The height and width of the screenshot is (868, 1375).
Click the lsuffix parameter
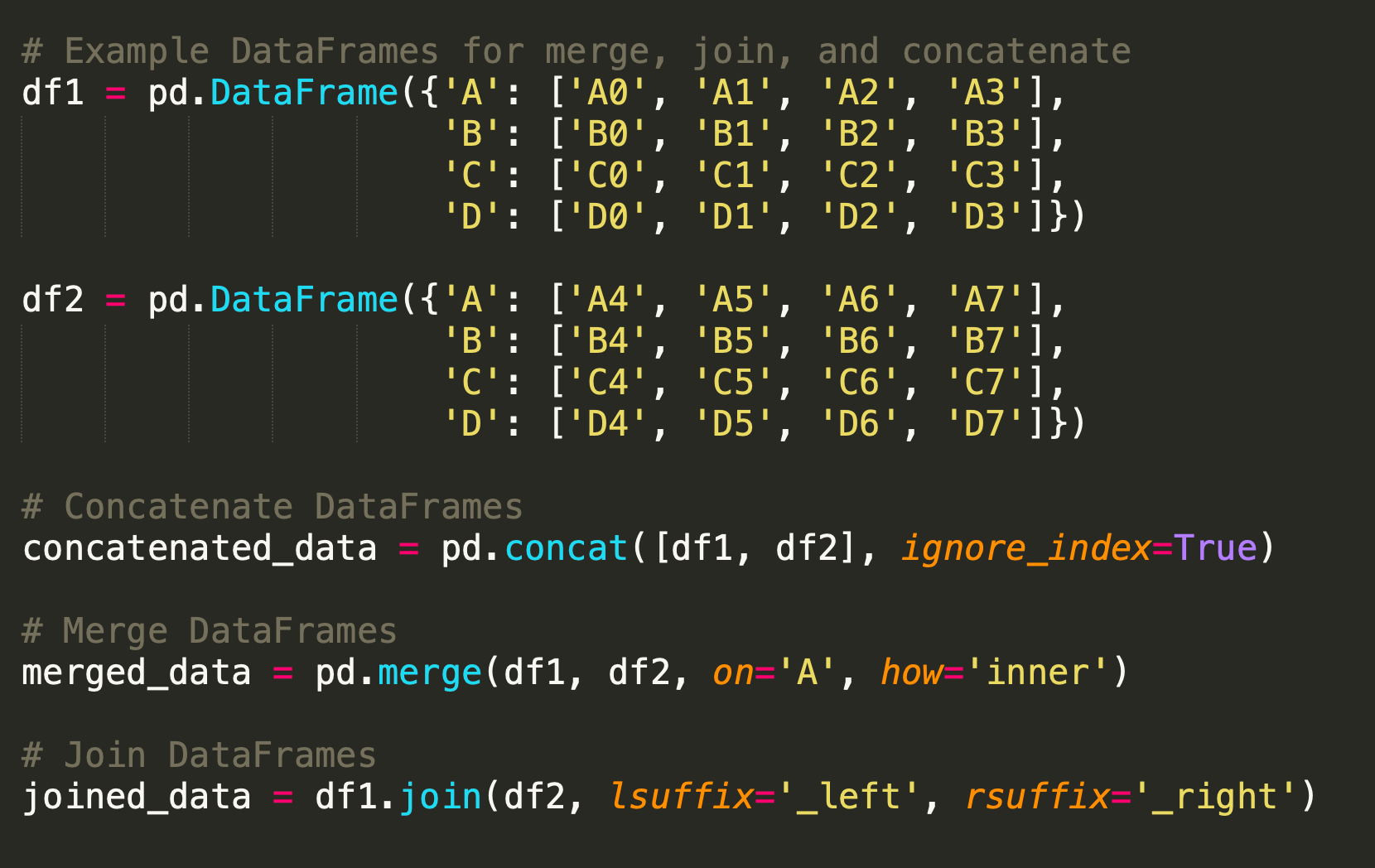tap(681, 797)
